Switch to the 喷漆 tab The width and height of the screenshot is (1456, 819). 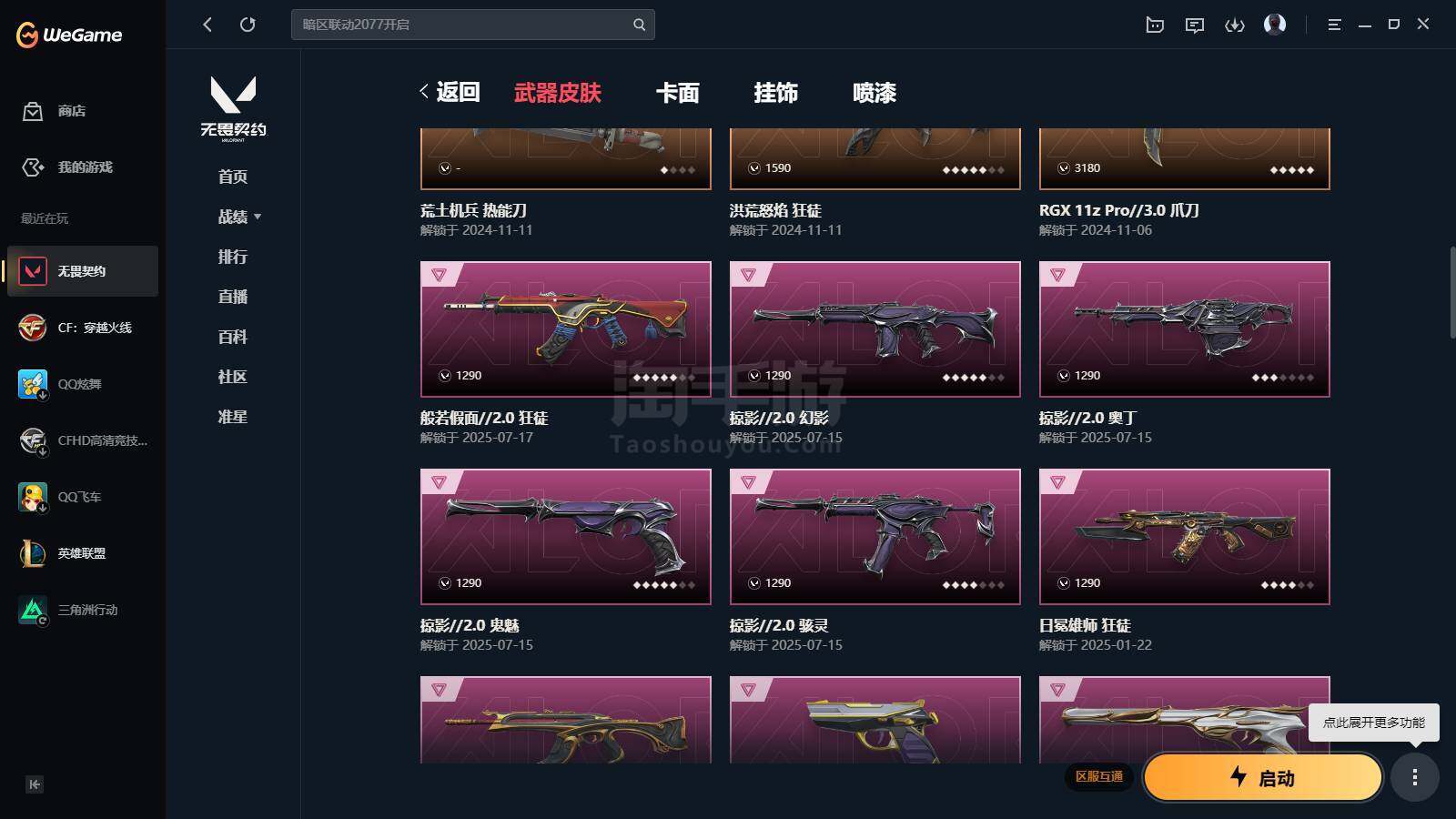pyautogui.click(x=875, y=93)
